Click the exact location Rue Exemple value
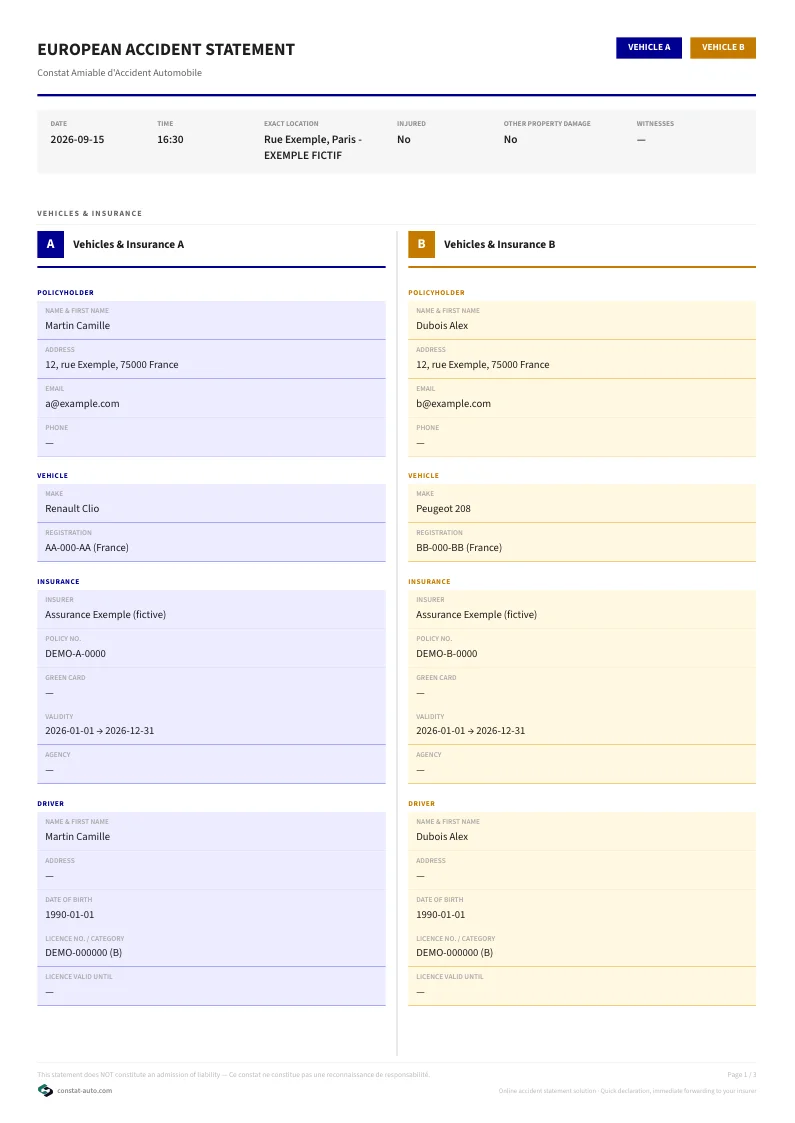 (313, 148)
